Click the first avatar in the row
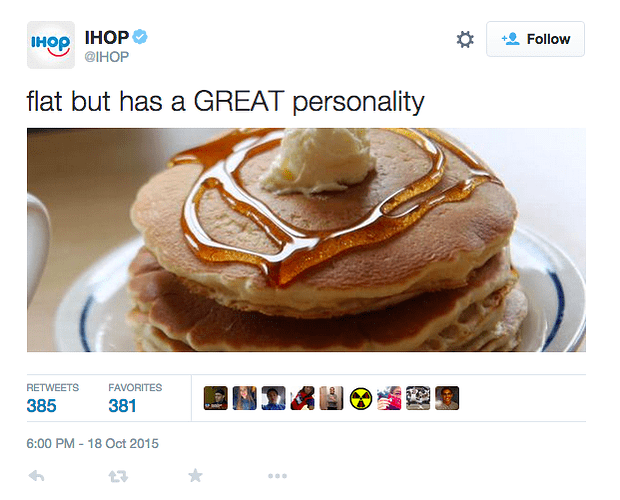The height and width of the screenshot is (500, 620). pyautogui.click(x=216, y=398)
